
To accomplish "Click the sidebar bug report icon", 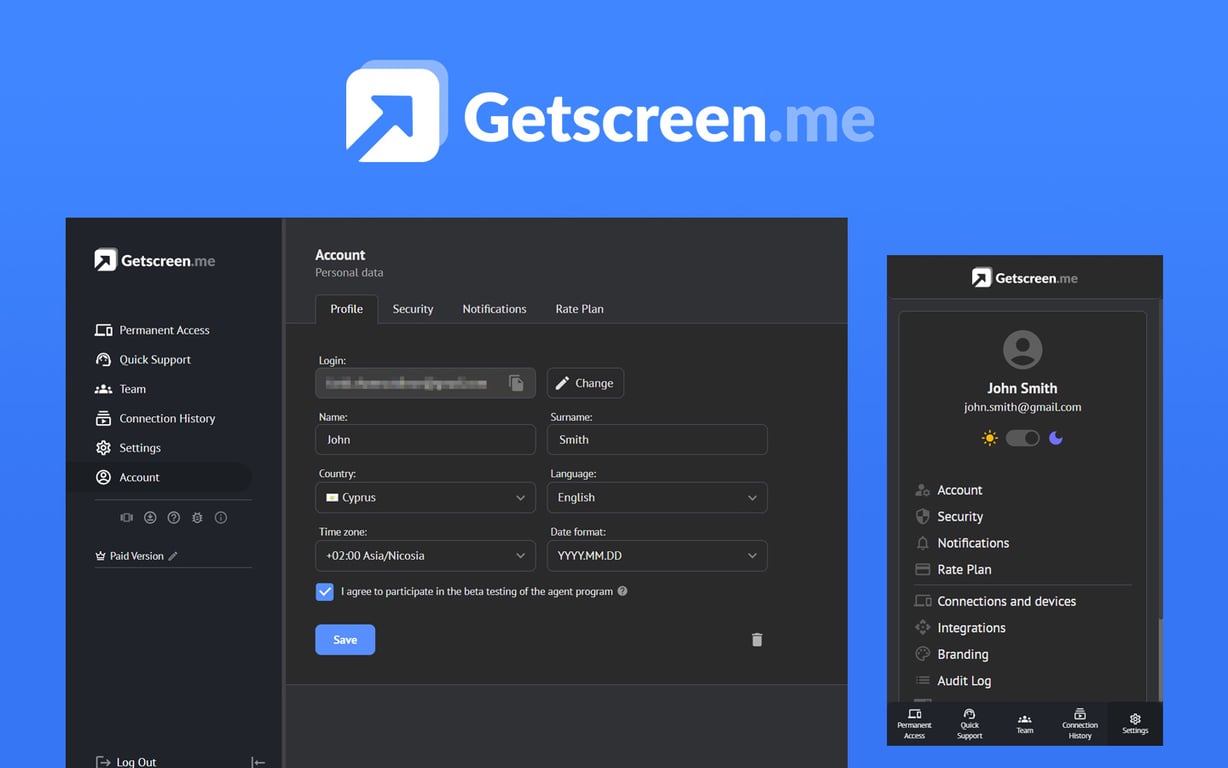I will pyautogui.click(x=197, y=518).
